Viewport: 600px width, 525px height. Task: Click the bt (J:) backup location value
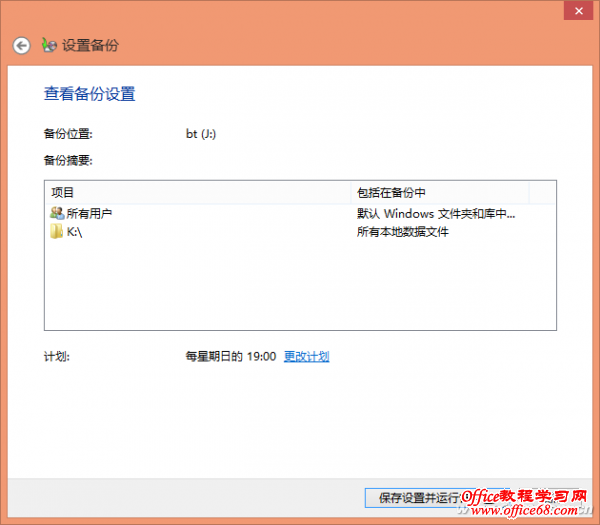coord(201,134)
